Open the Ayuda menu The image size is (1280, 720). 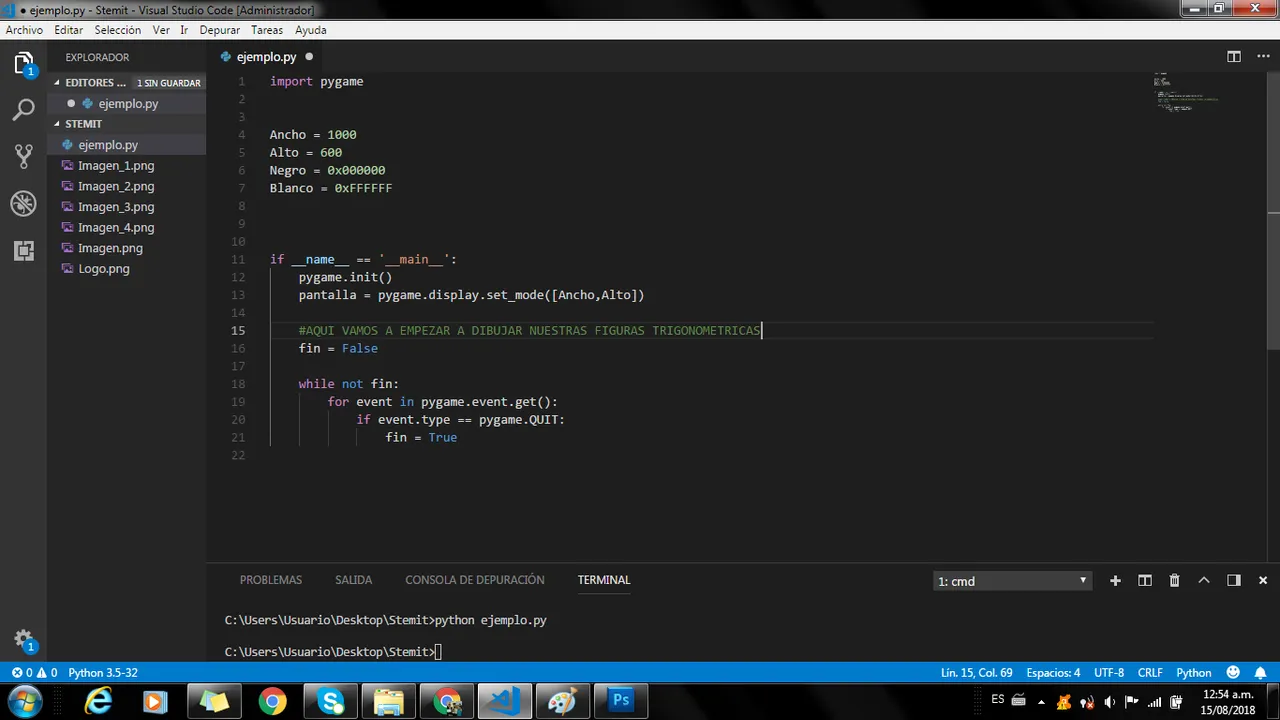click(x=311, y=30)
